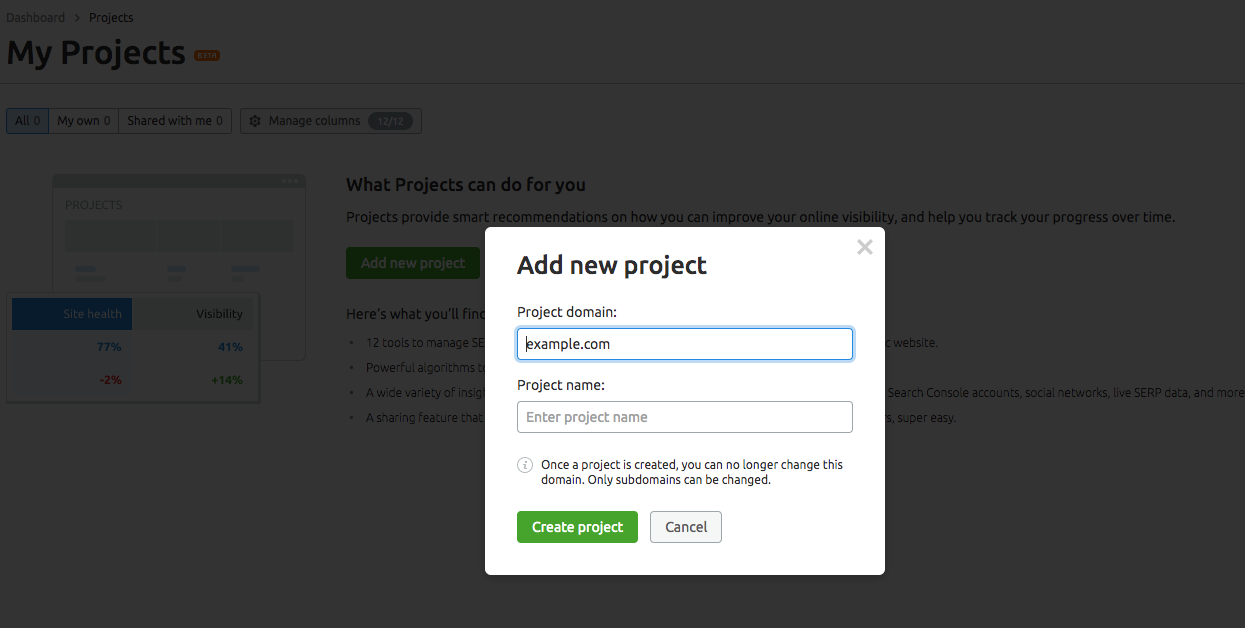Screen dimensions: 1245x628
Task: Select the All projects tab
Action: 28,121
